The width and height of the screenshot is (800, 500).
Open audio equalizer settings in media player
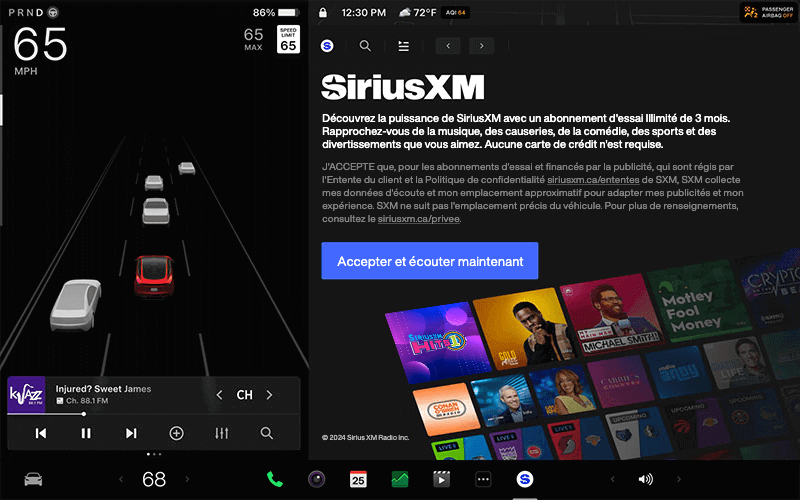click(222, 433)
